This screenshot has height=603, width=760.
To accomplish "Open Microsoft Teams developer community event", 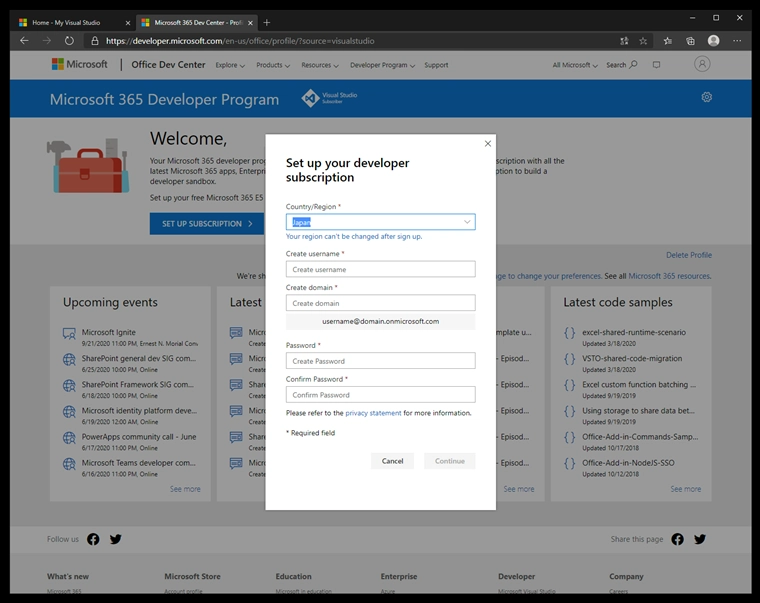I will (139, 463).
